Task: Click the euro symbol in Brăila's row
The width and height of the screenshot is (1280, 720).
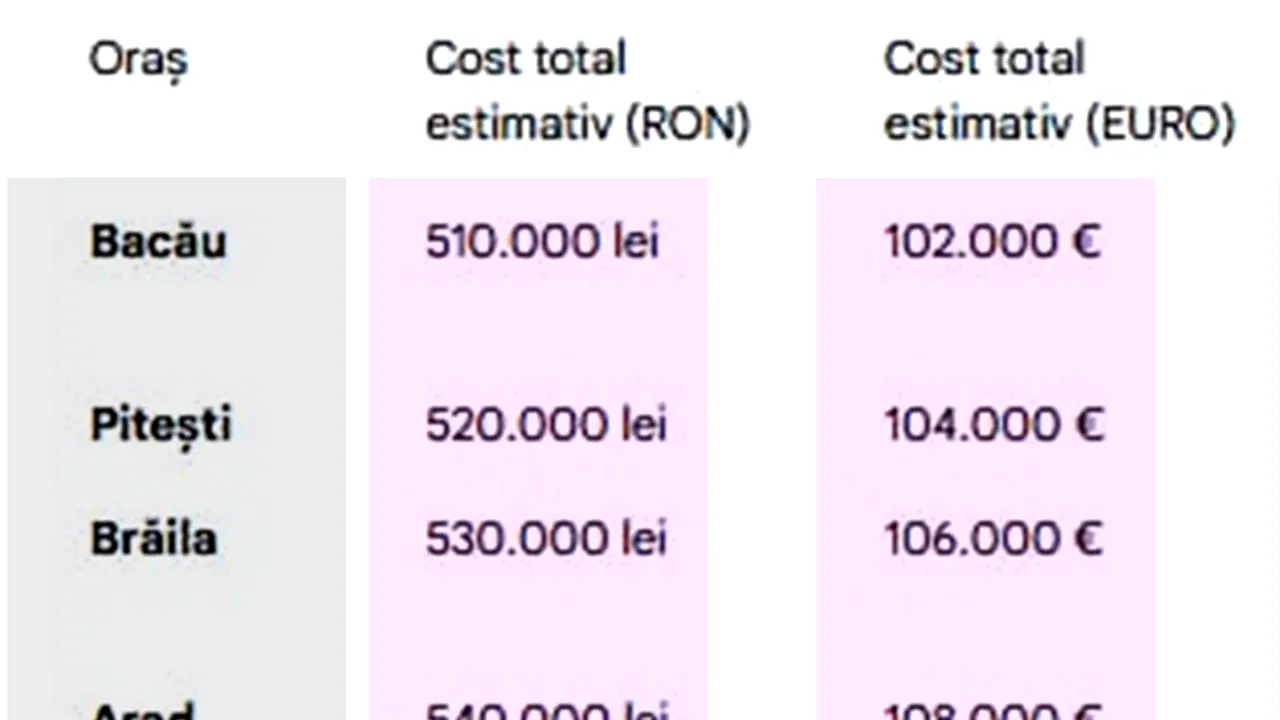Action: (1087, 539)
